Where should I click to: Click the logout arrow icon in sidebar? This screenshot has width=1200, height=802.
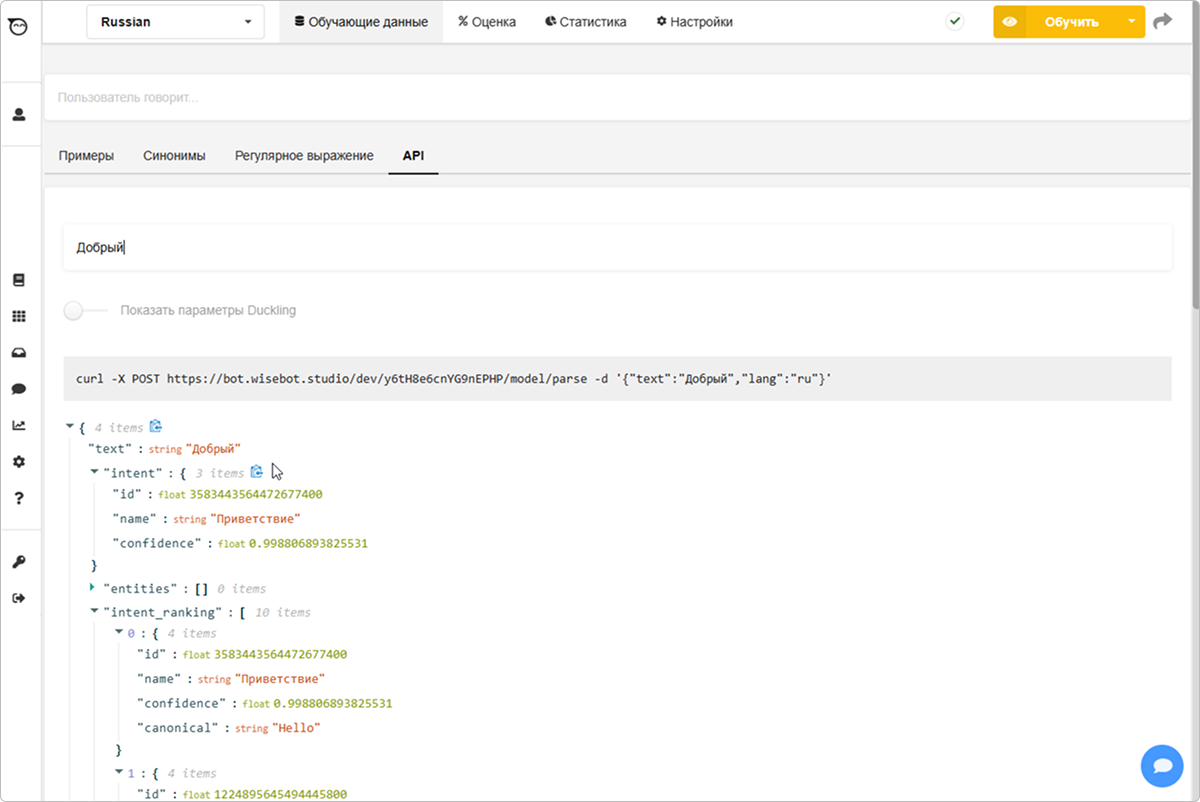tap(18, 598)
